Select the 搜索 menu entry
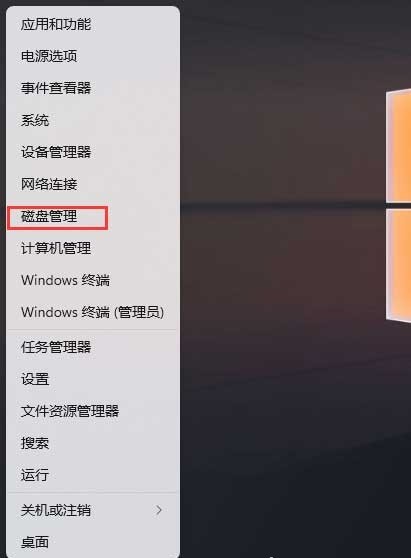This screenshot has width=411, height=558. [x=93, y=443]
